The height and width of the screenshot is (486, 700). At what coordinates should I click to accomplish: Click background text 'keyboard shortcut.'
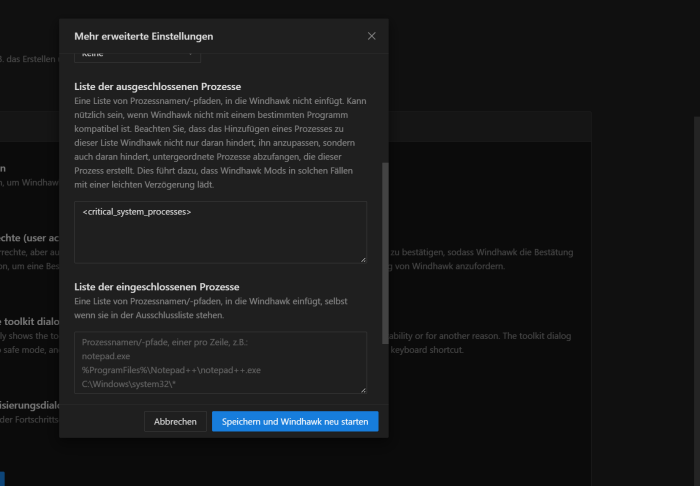(427, 350)
